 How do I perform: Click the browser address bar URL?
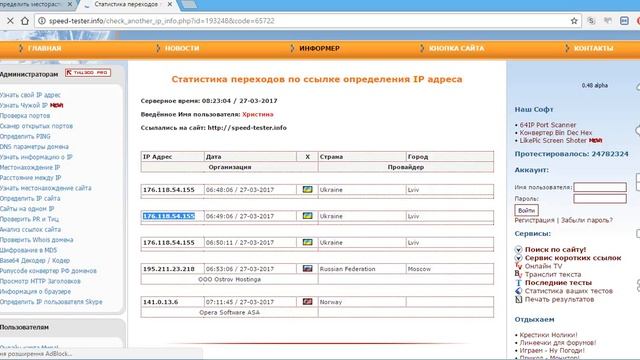[x=162, y=21]
